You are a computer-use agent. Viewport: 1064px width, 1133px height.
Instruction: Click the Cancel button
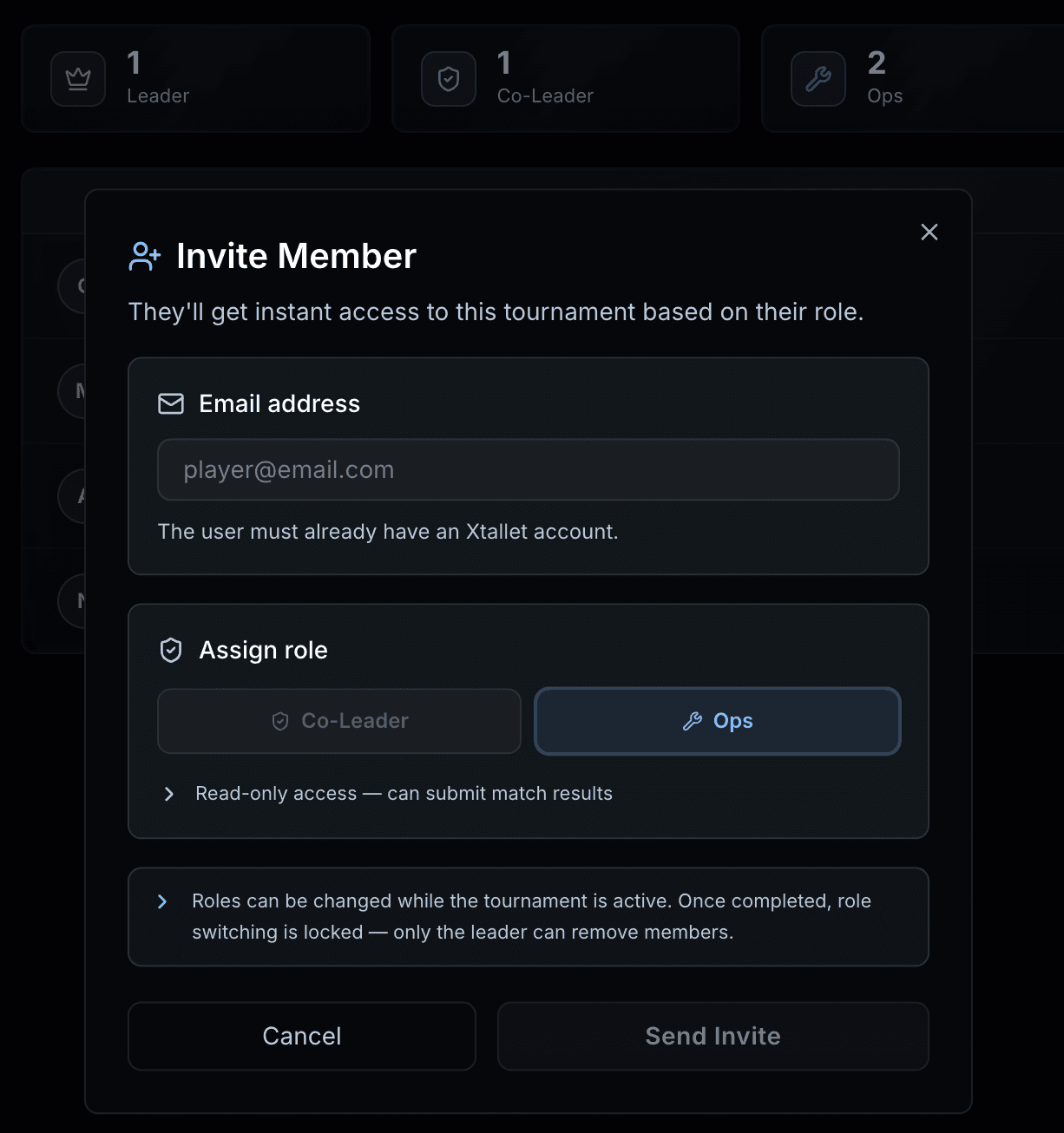click(x=301, y=1036)
